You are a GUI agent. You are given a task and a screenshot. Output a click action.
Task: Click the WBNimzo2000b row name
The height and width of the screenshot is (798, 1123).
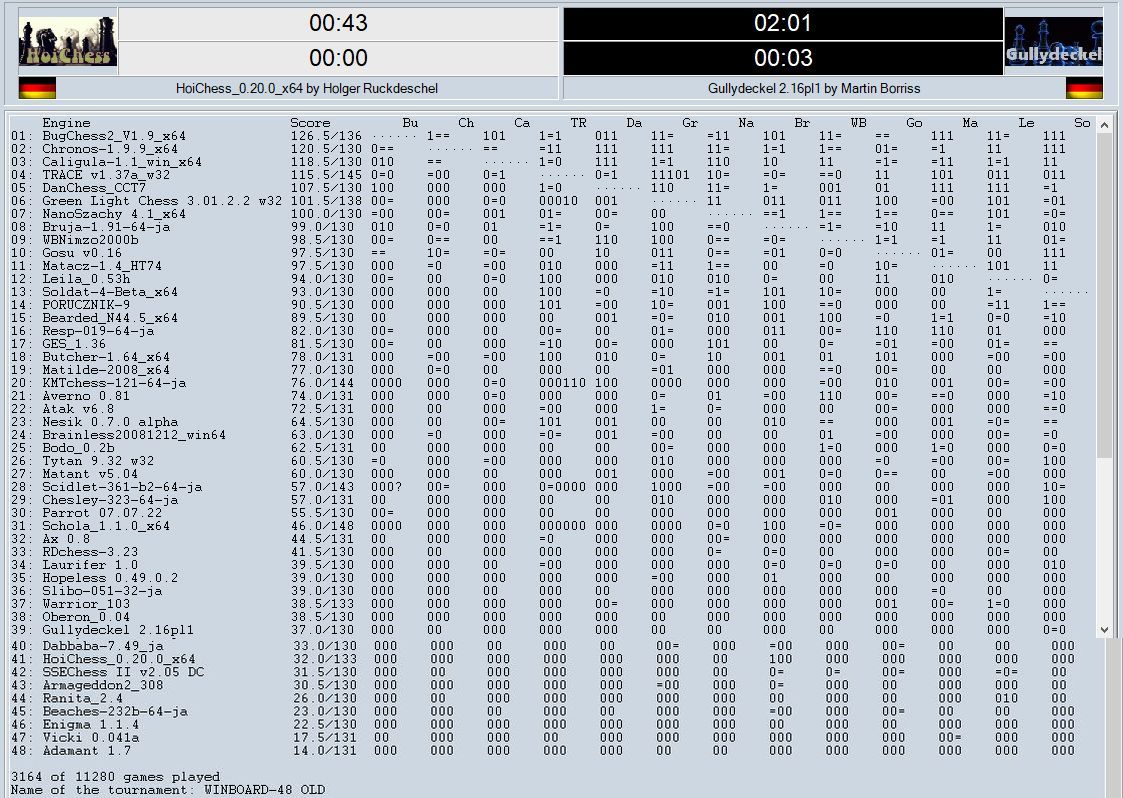coord(90,240)
